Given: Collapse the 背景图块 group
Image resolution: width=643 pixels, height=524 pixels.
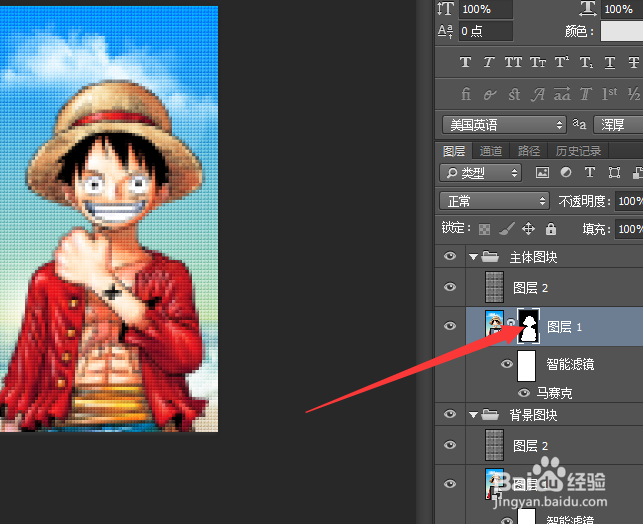Looking at the screenshot, I should 474,415.
